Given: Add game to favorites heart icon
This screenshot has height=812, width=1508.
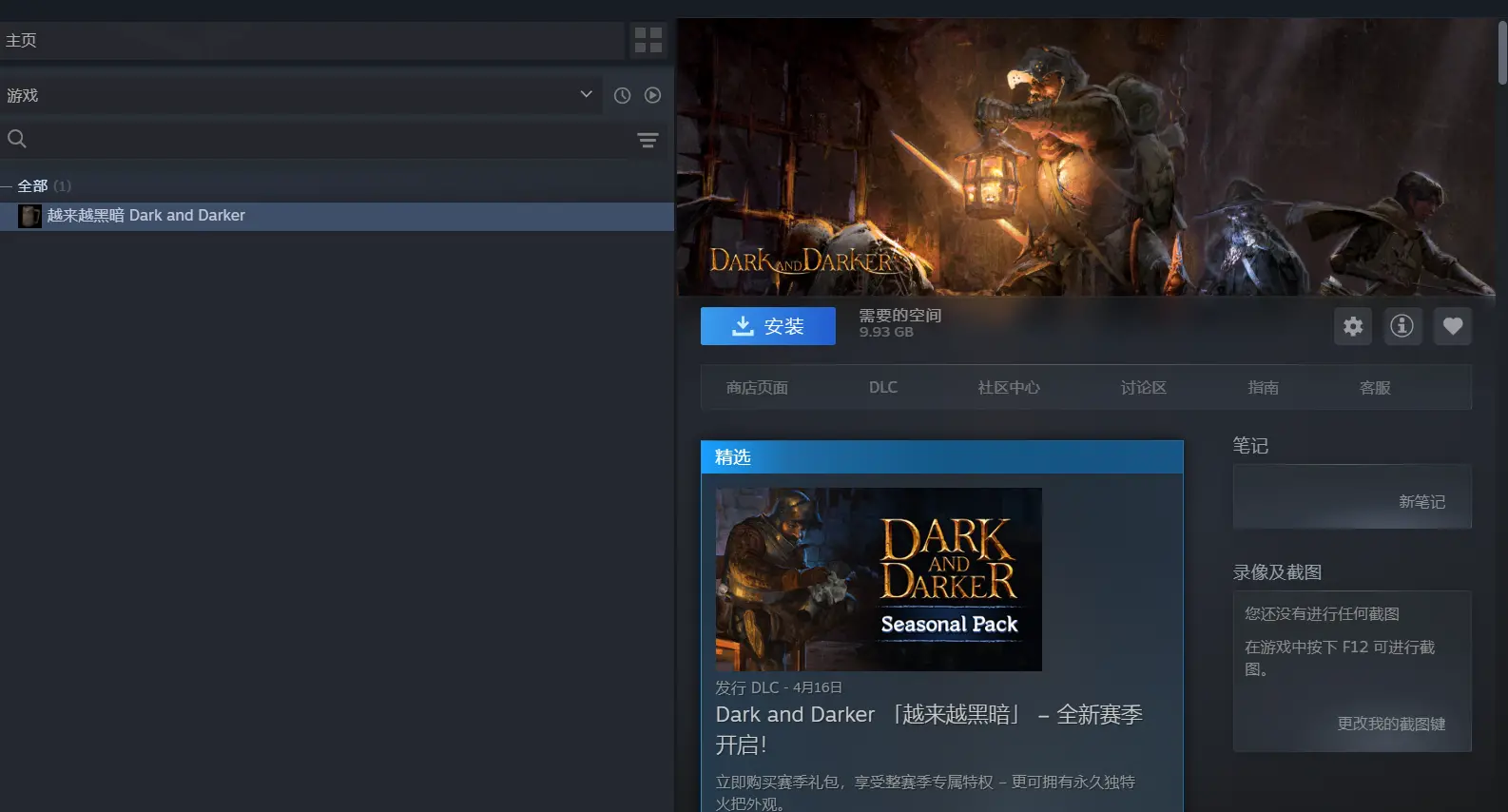Looking at the screenshot, I should (x=1453, y=326).
